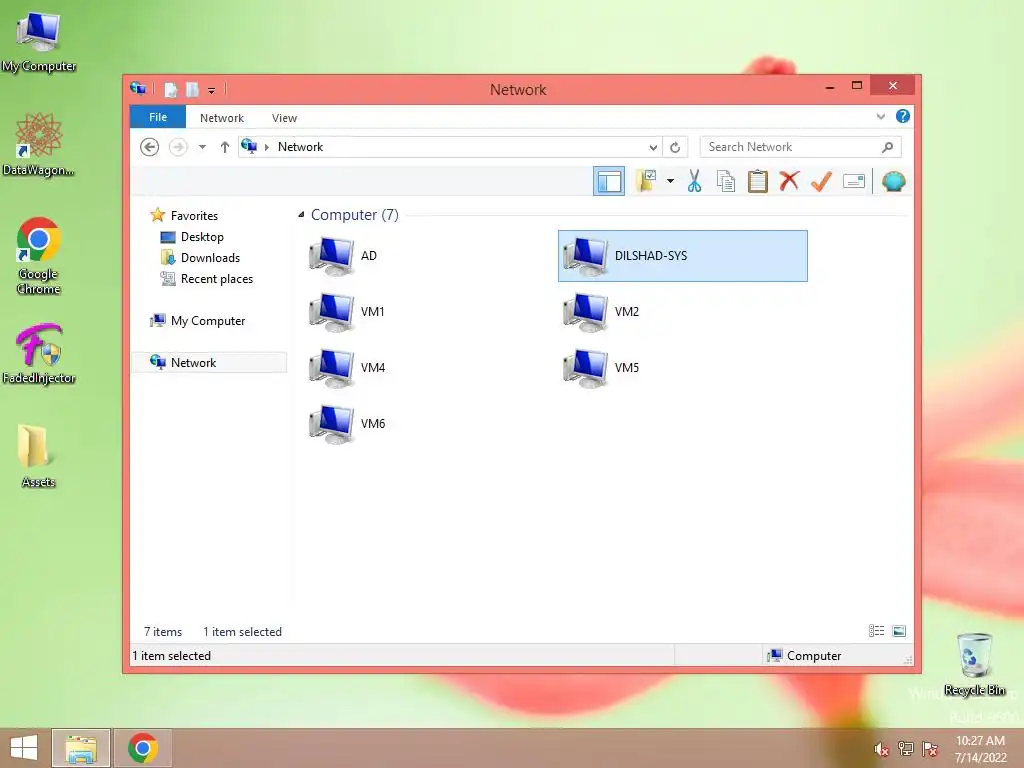Toggle the navigation pane layout button
The width and height of the screenshot is (1024, 768).
[609, 181]
